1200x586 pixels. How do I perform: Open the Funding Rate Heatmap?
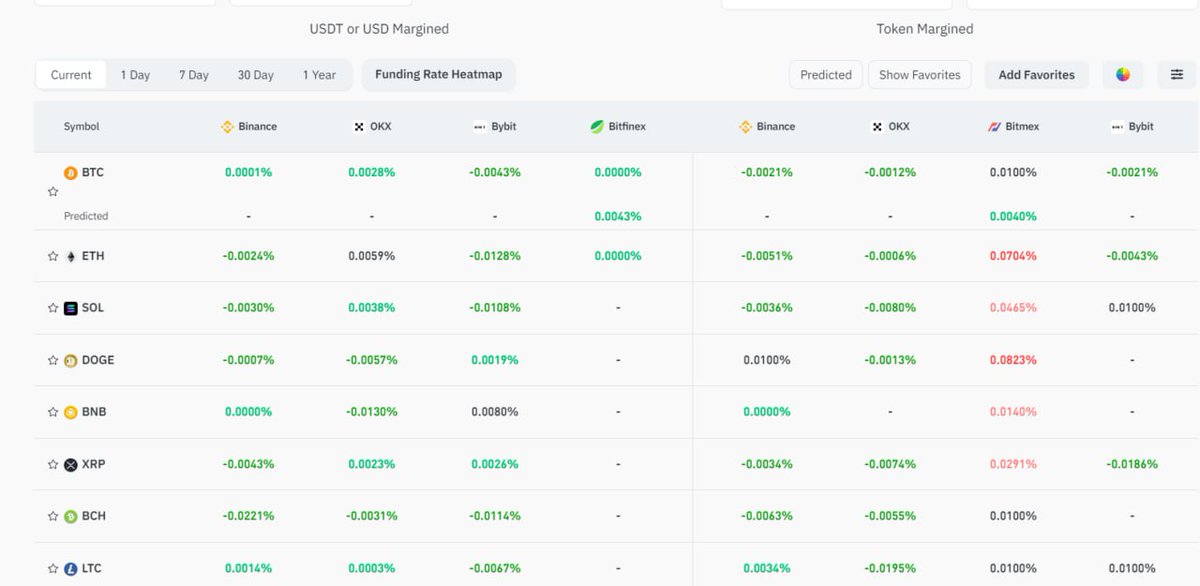click(x=438, y=74)
